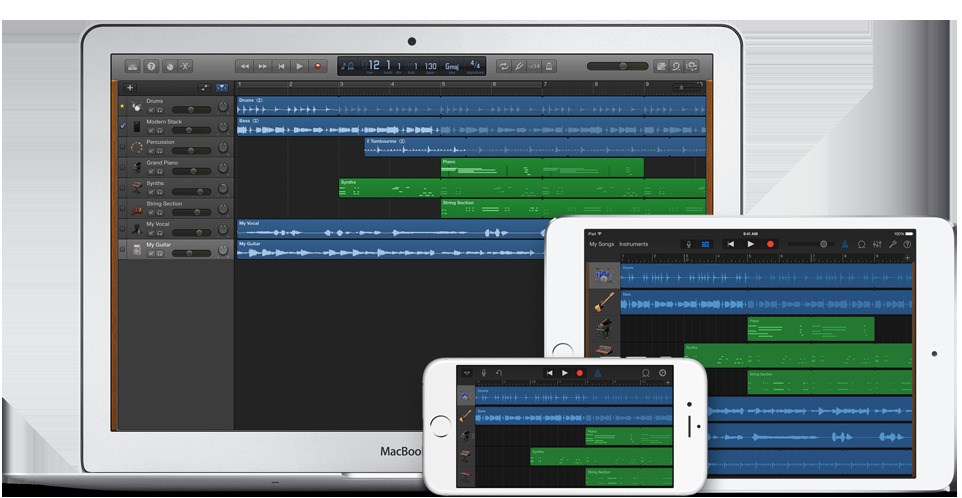Select the Synths track header
Image resolution: width=962 pixels, height=498 pixels.
pyautogui.click(x=176, y=188)
